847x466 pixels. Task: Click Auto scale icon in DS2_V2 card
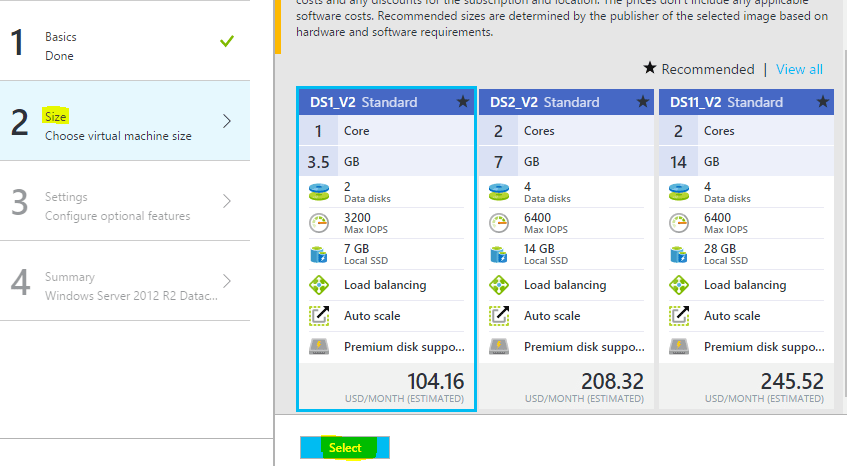498,316
